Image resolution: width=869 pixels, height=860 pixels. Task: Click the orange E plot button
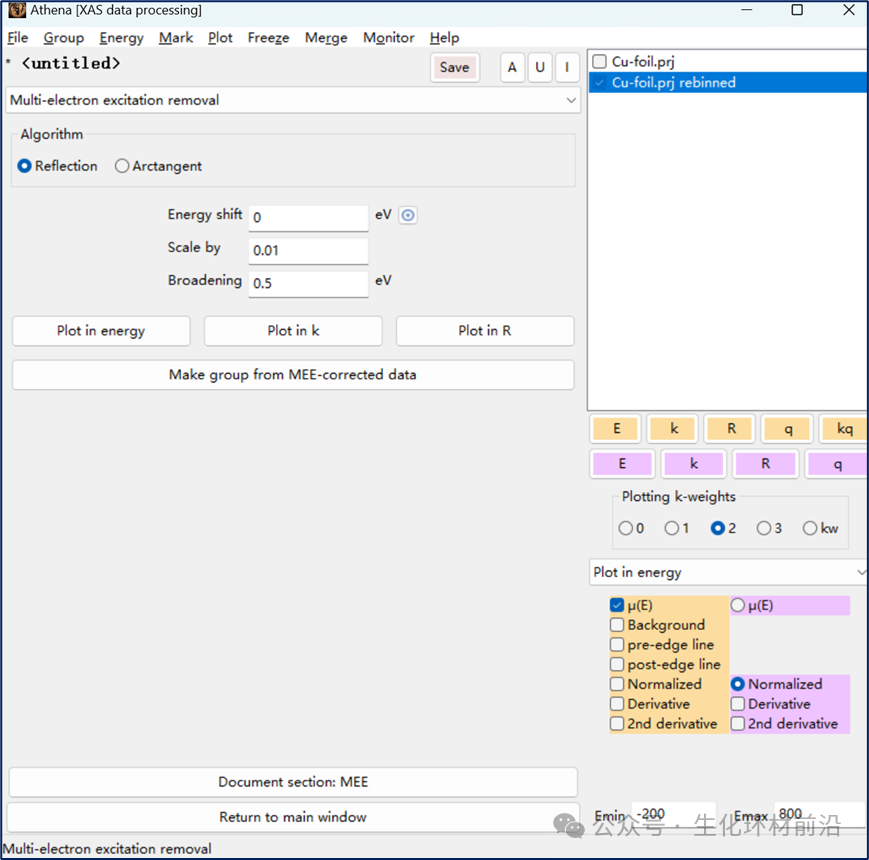(x=616, y=428)
